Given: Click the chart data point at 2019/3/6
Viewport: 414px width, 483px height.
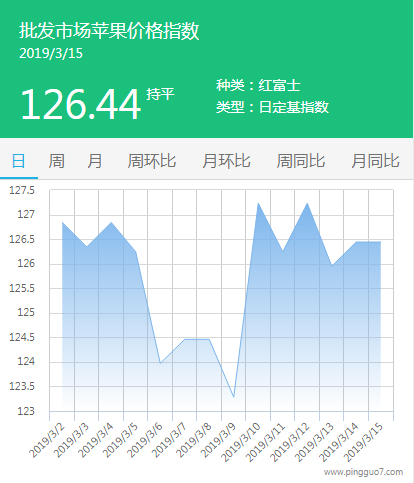Looking at the screenshot, I should pyautogui.click(x=160, y=363).
